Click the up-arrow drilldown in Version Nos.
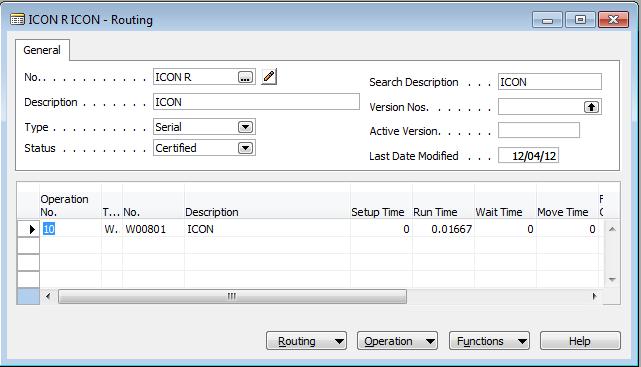 pos(591,107)
